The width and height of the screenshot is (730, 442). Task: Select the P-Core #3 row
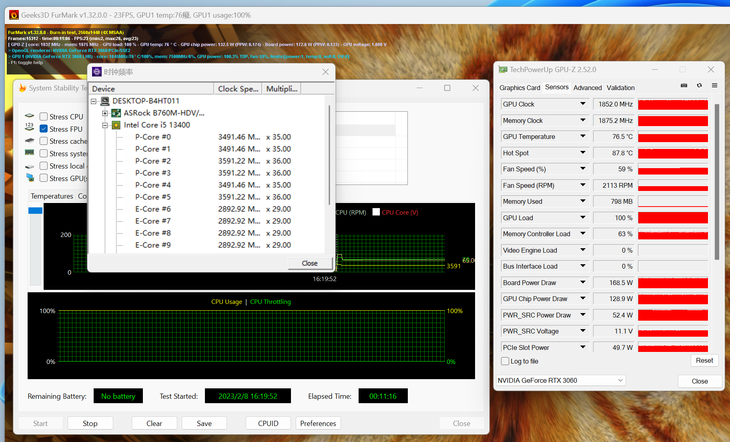211,173
